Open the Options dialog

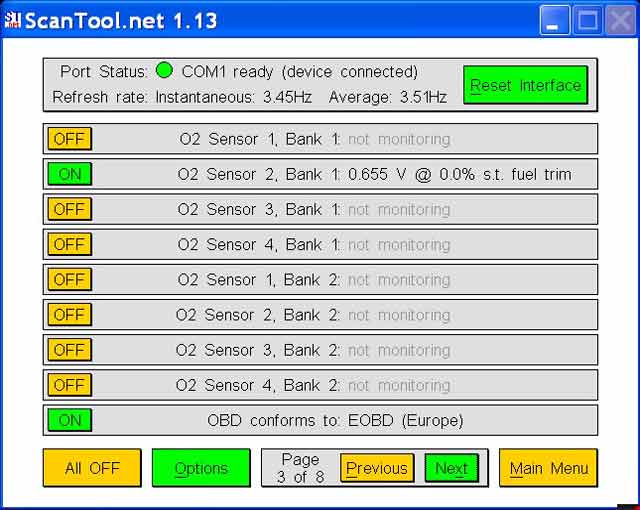click(201, 468)
